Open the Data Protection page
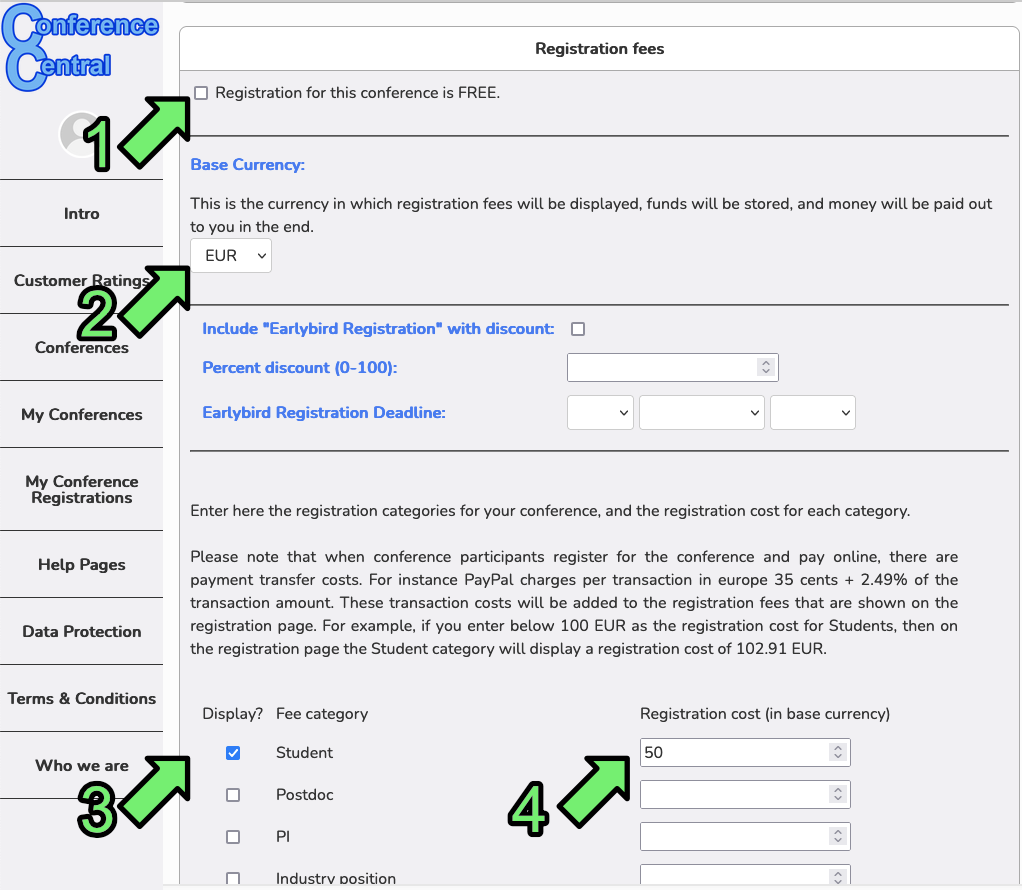 (x=81, y=632)
